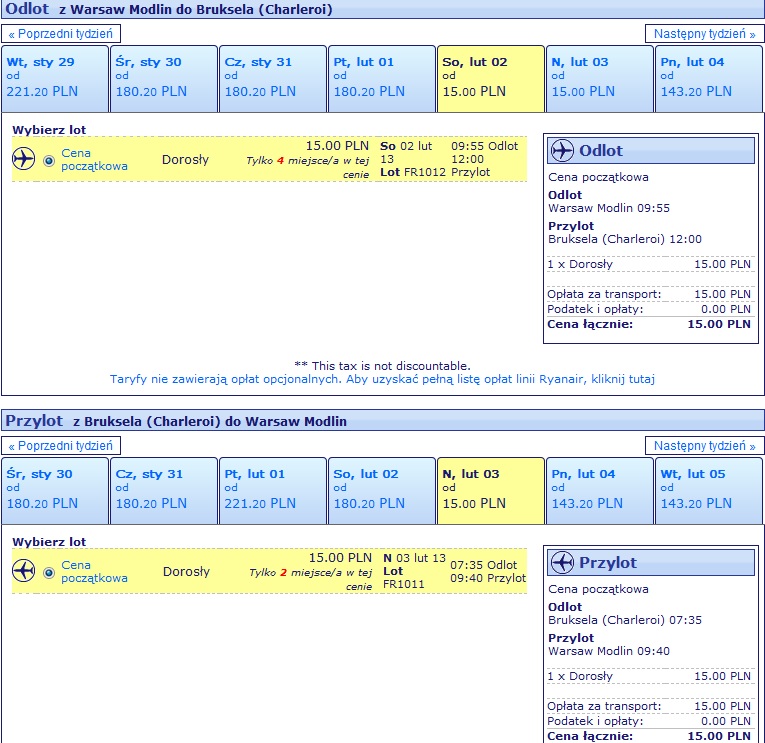Select departure date N, lut 03
This screenshot has height=743, width=765.
pos(600,79)
